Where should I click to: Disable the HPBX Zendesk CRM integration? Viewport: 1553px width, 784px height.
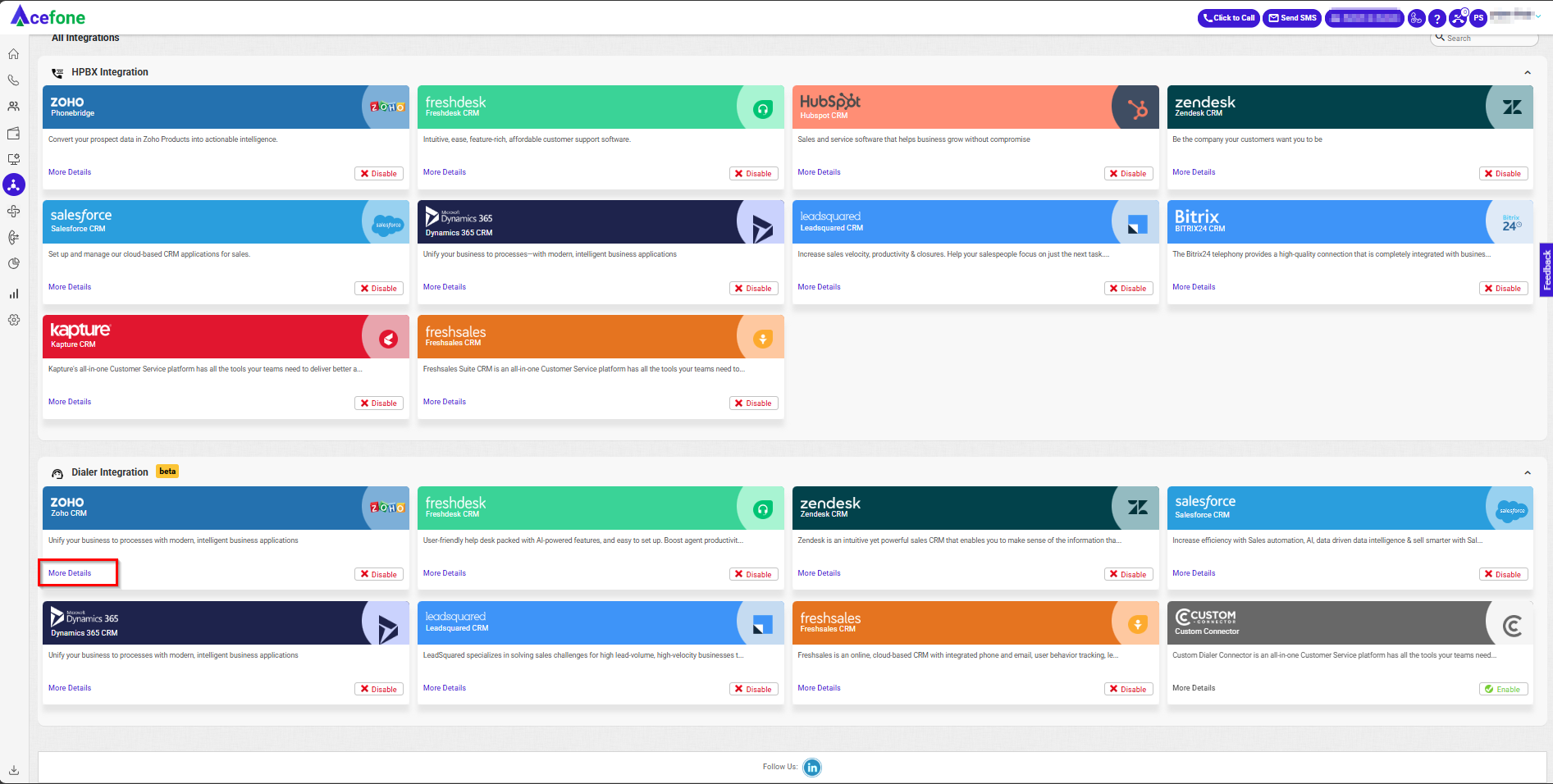click(x=1504, y=174)
